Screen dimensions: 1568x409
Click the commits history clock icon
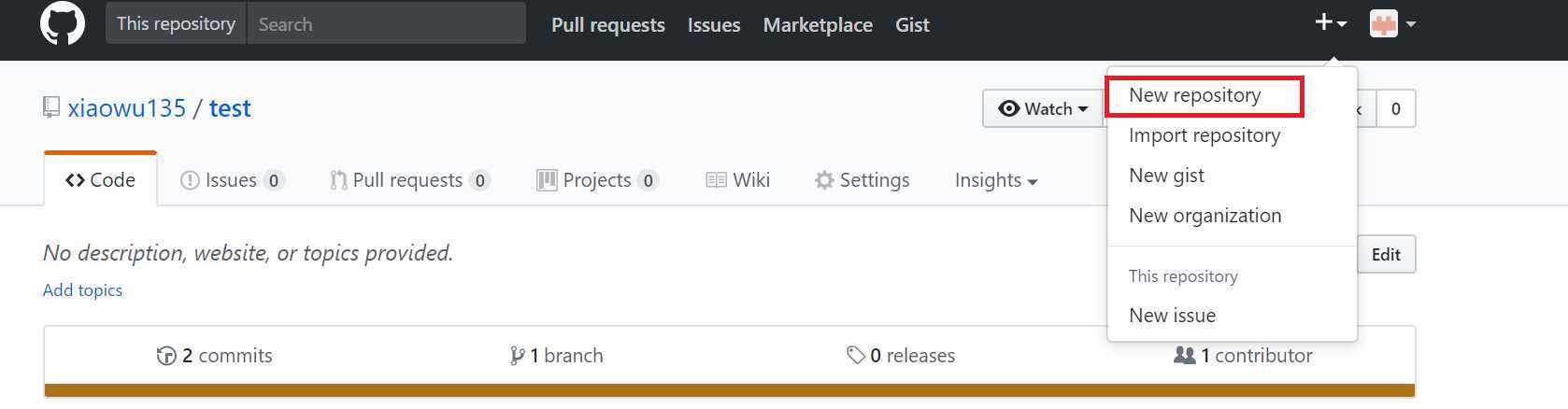tap(166, 356)
